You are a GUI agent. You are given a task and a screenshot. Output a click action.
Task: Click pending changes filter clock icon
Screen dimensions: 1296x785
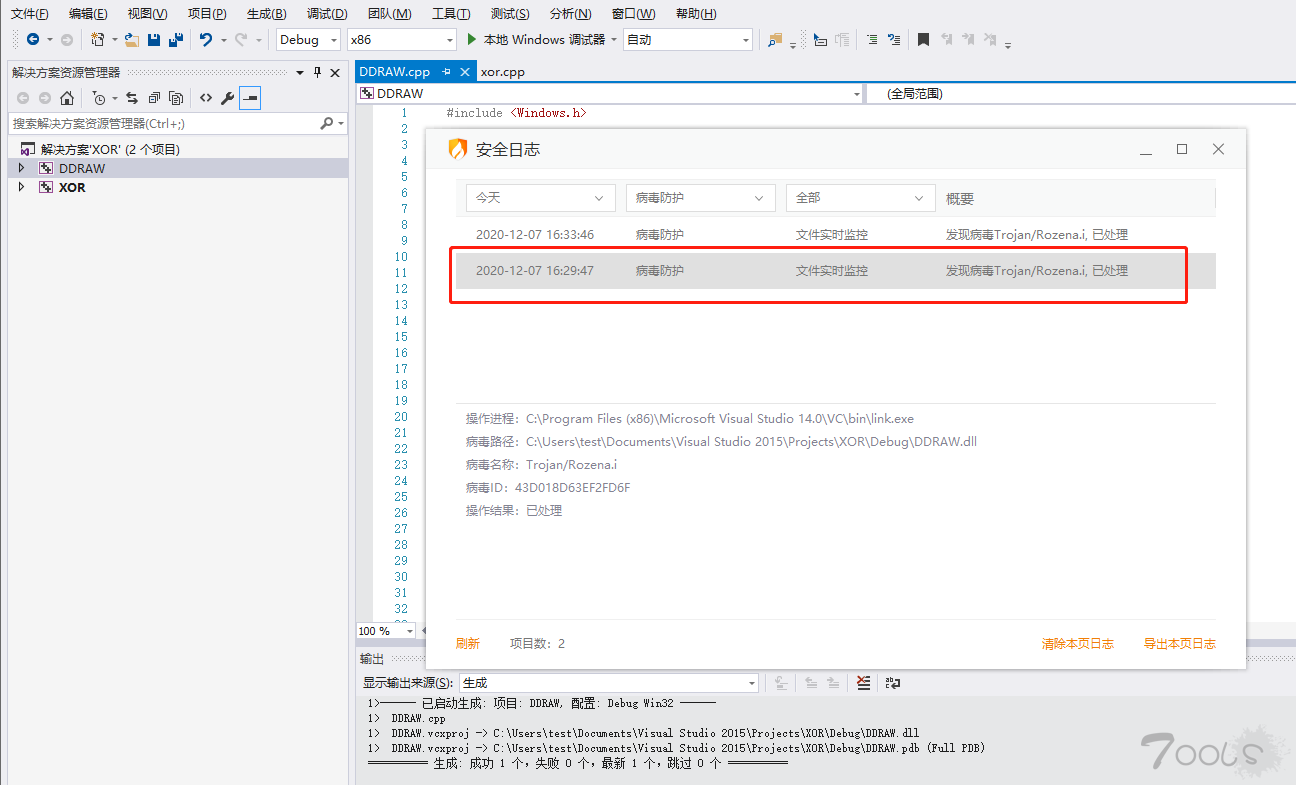(x=98, y=98)
